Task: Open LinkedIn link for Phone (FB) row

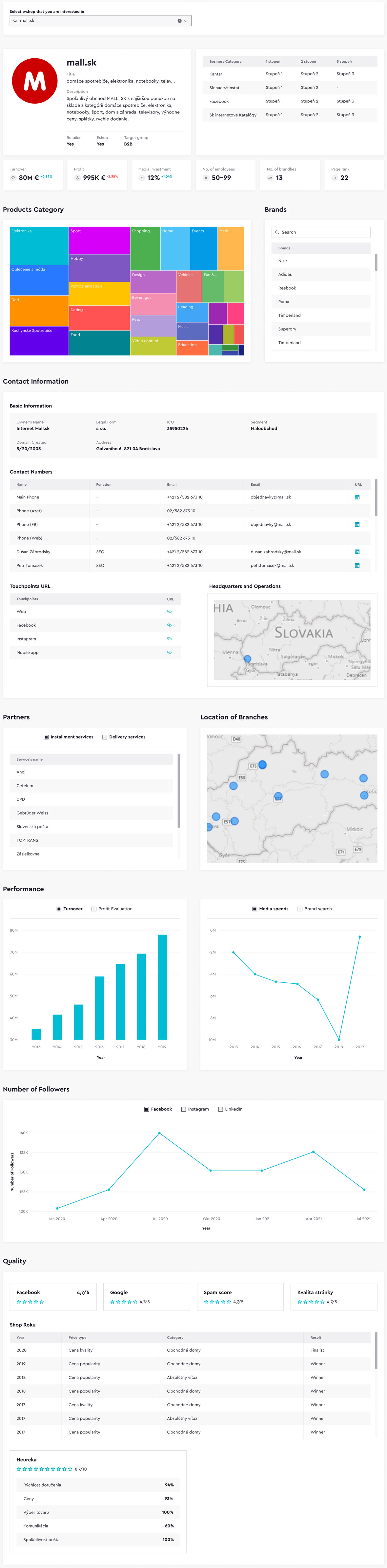Action: [x=357, y=524]
